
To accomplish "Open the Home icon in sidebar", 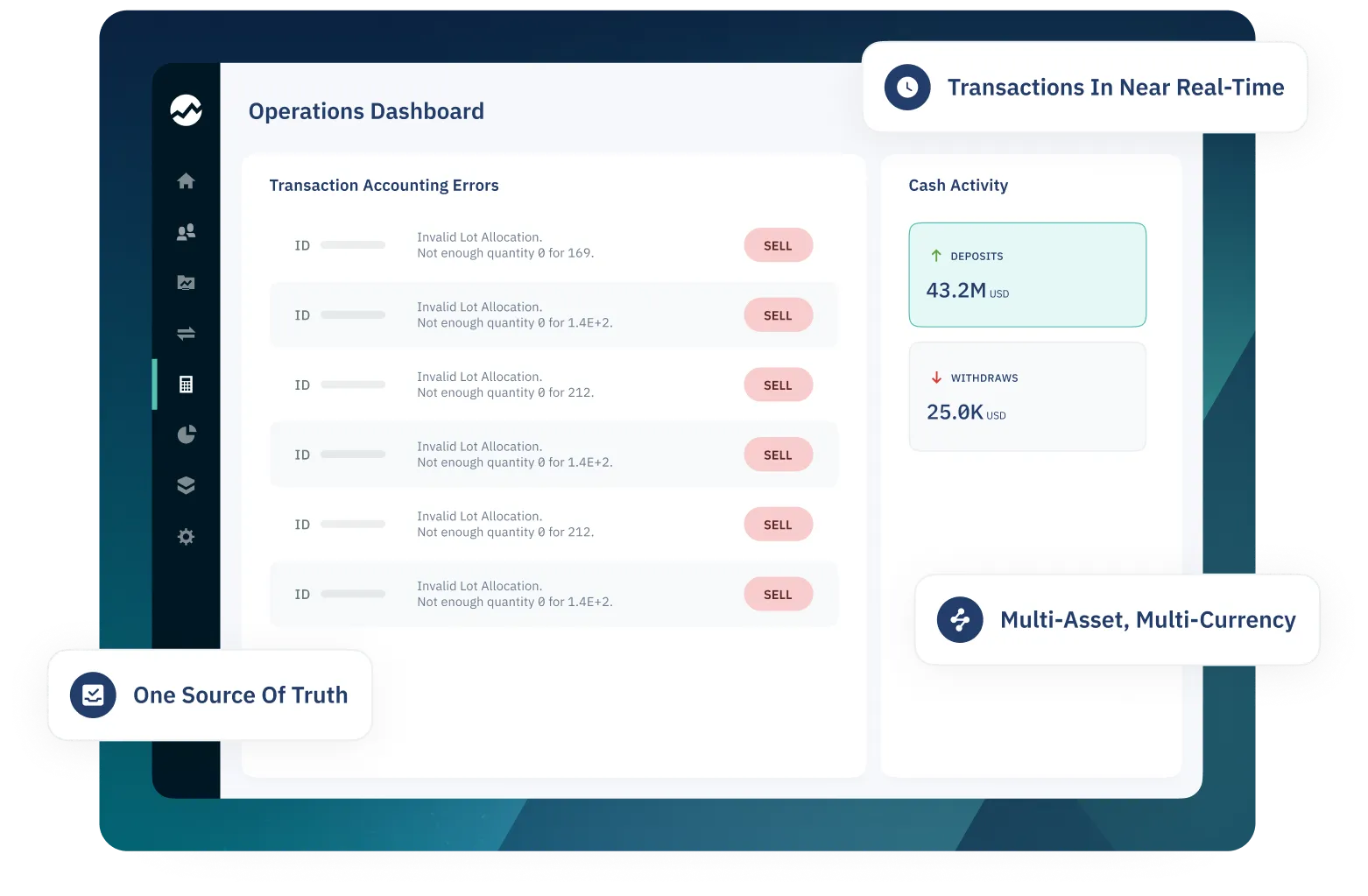I will tap(186, 181).
